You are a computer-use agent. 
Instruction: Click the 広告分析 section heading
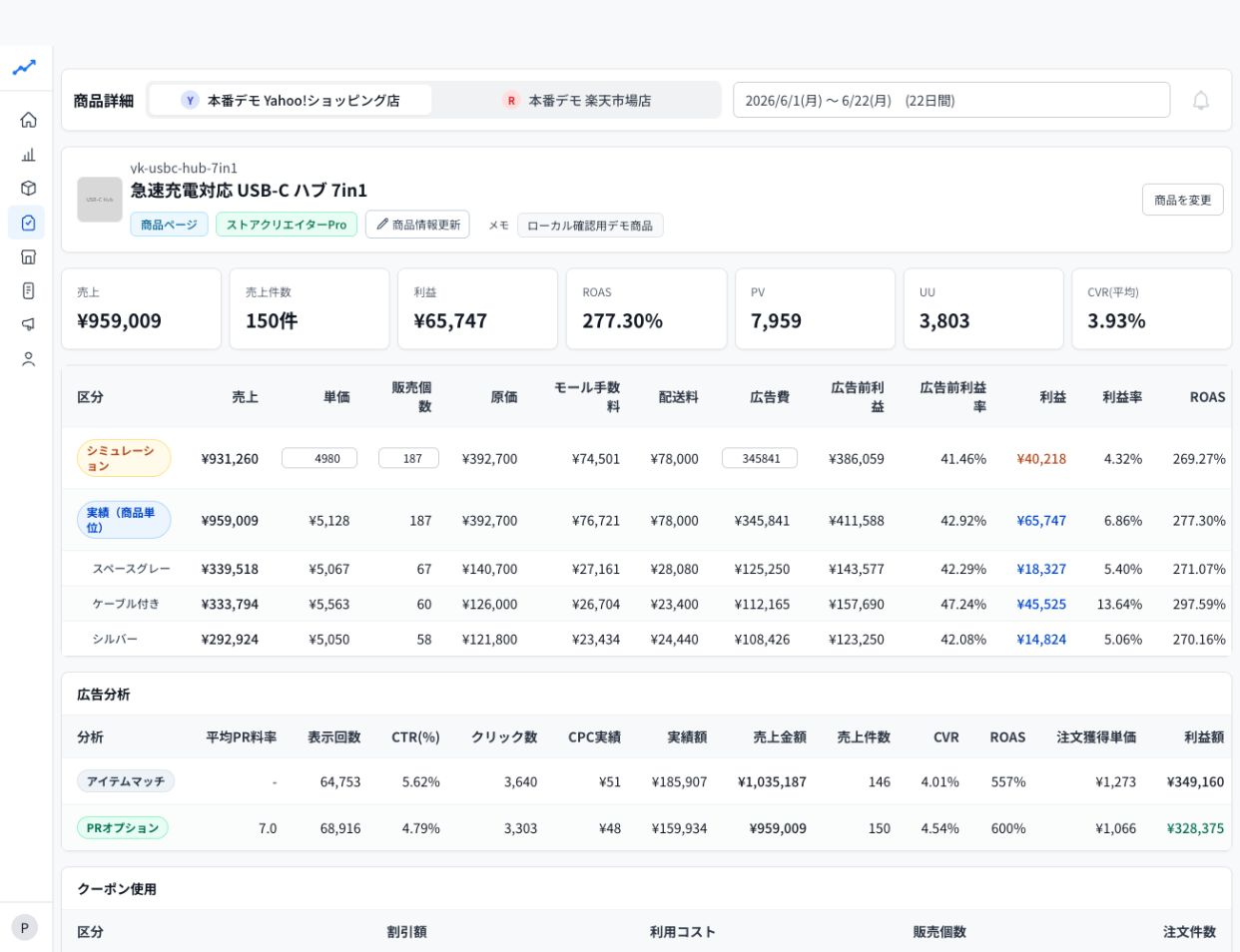[x=104, y=695]
